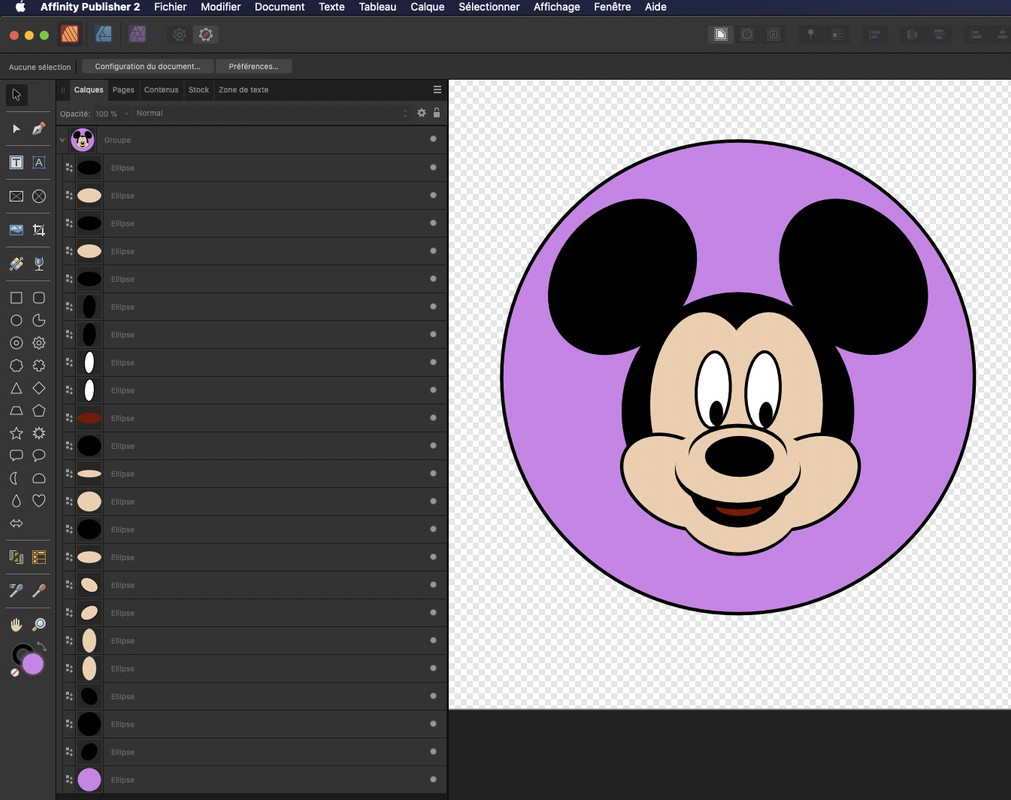Screen dimensions: 1011x800
Task: Select the Star shape tool
Action: pyautogui.click(x=16, y=433)
